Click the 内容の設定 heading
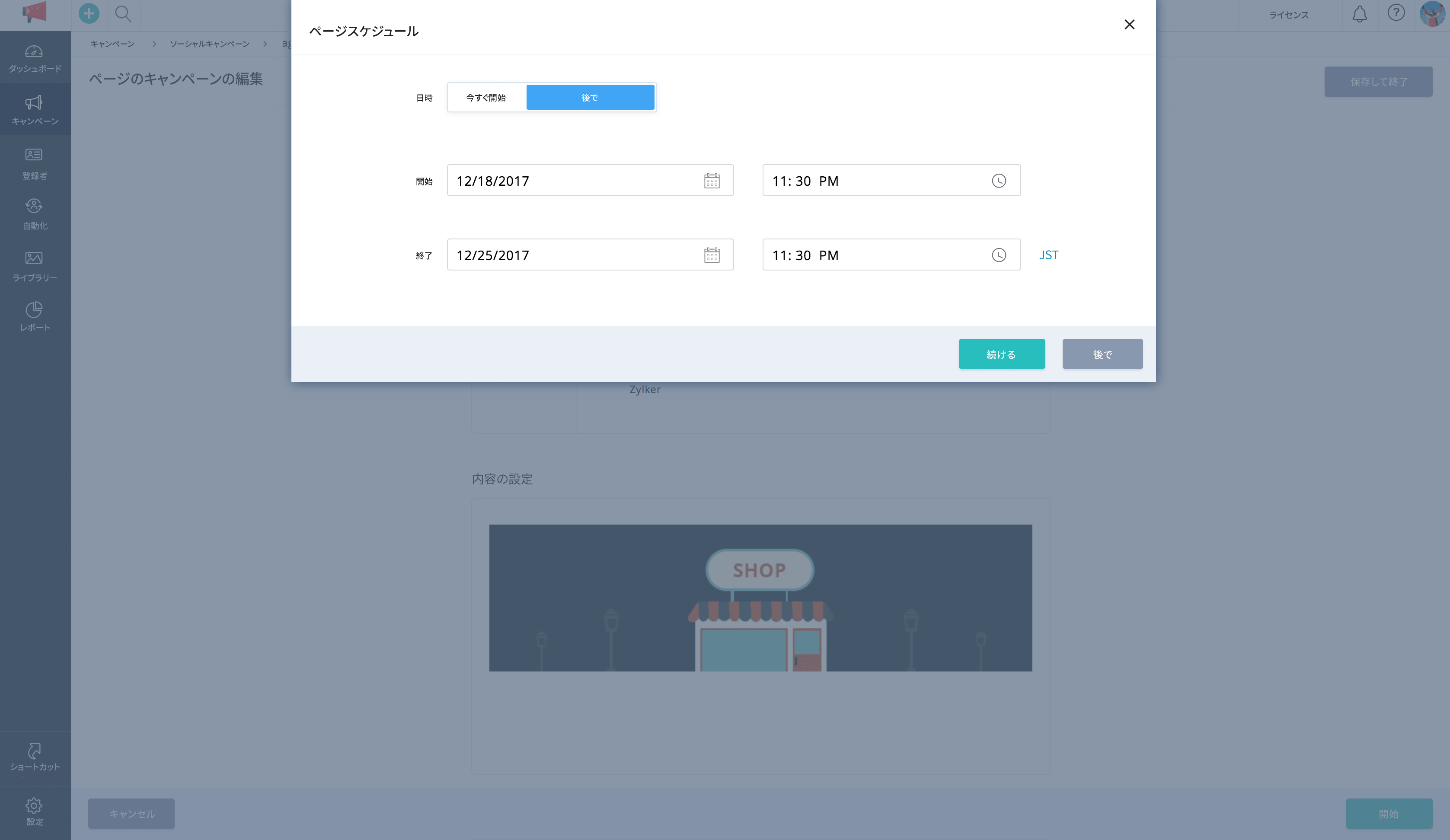The image size is (1450, 840). [x=502, y=479]
